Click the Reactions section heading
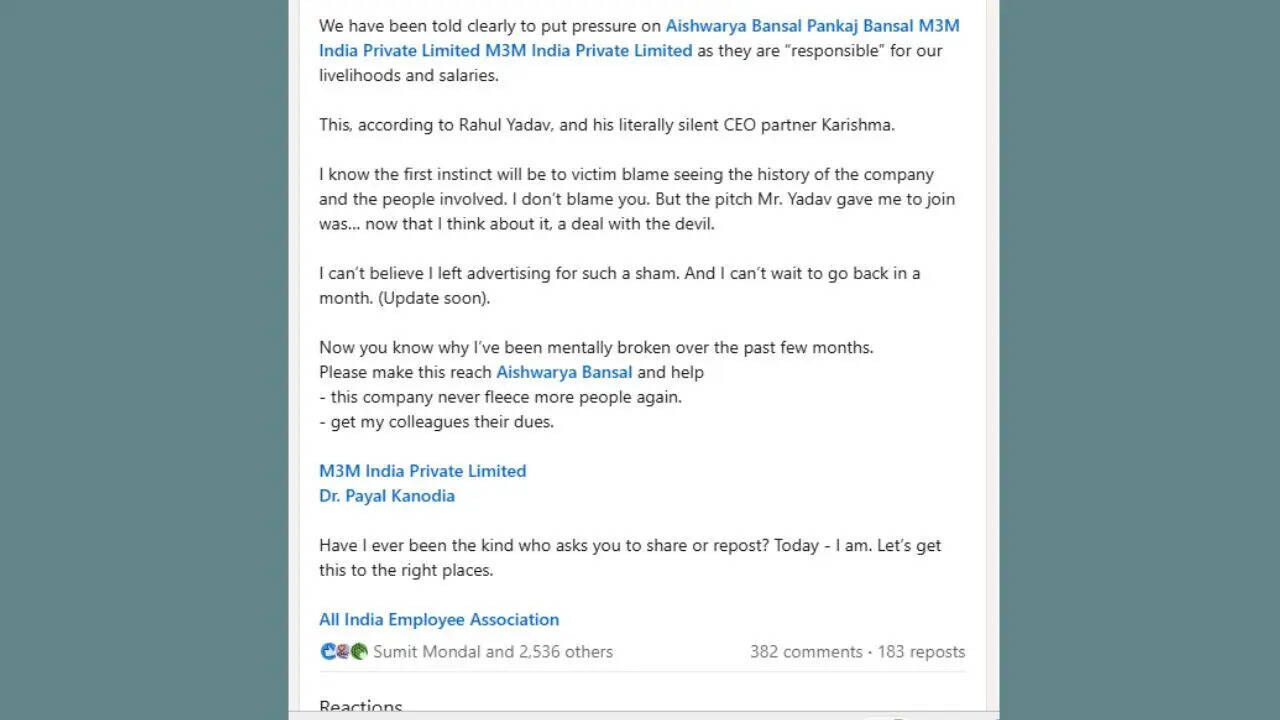The width and height of the screenshot is (1280, 720). click(x=361, y=707)
